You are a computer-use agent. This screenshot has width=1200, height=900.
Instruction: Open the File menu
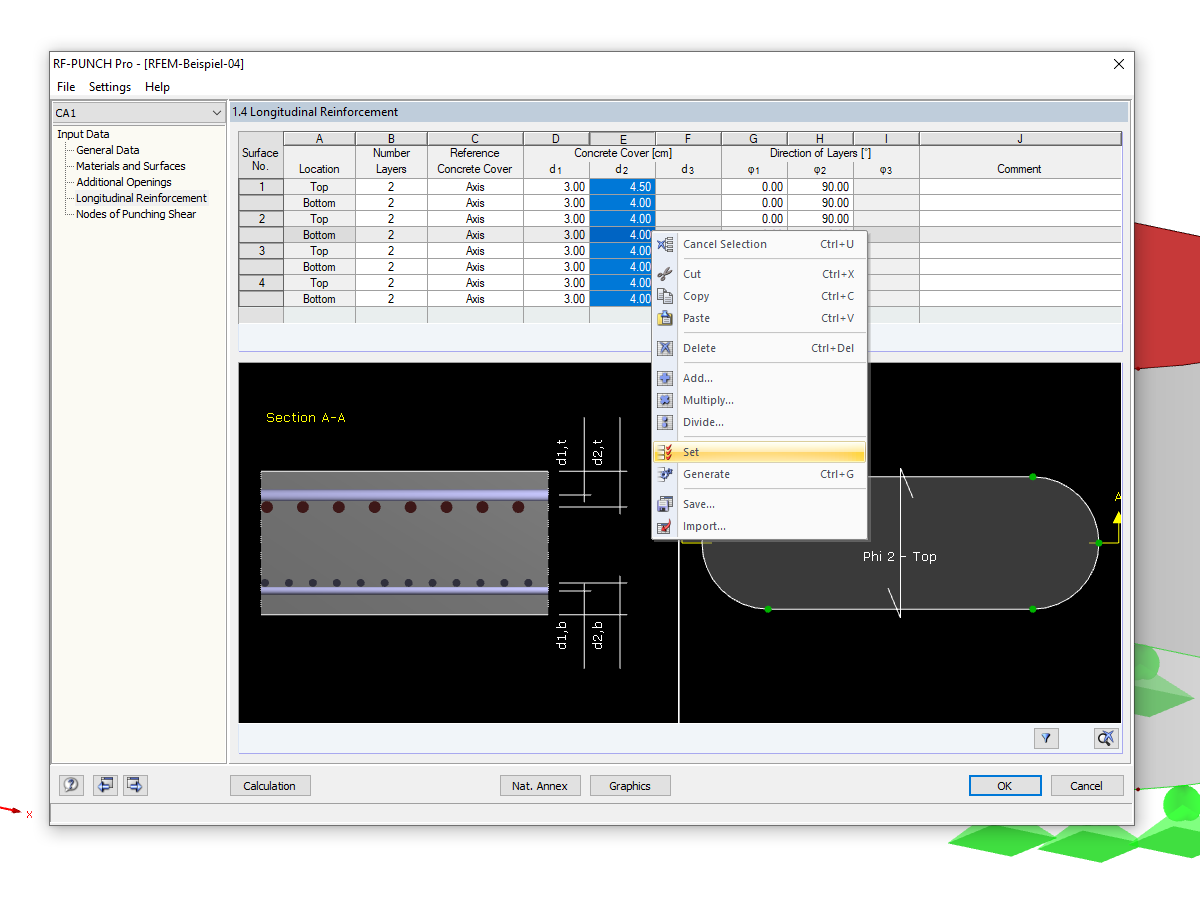(x=66, y=87)
